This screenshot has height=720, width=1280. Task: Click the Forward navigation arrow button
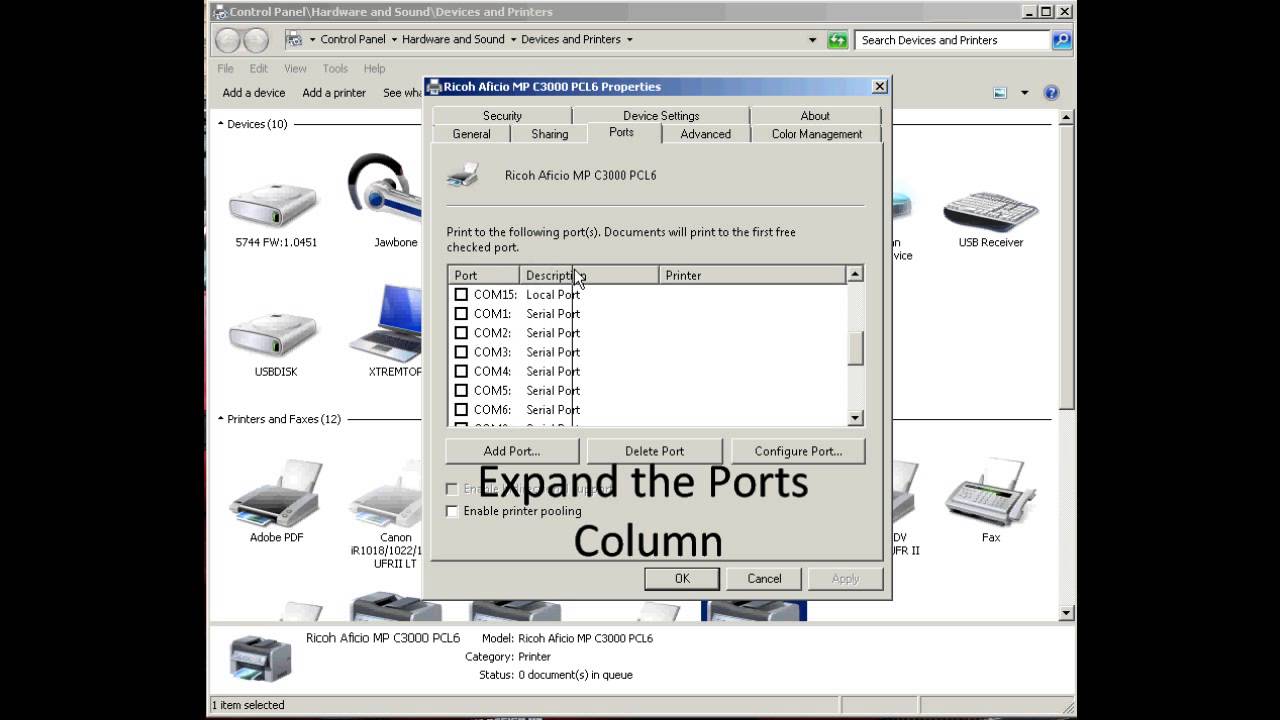coord(256,40)
